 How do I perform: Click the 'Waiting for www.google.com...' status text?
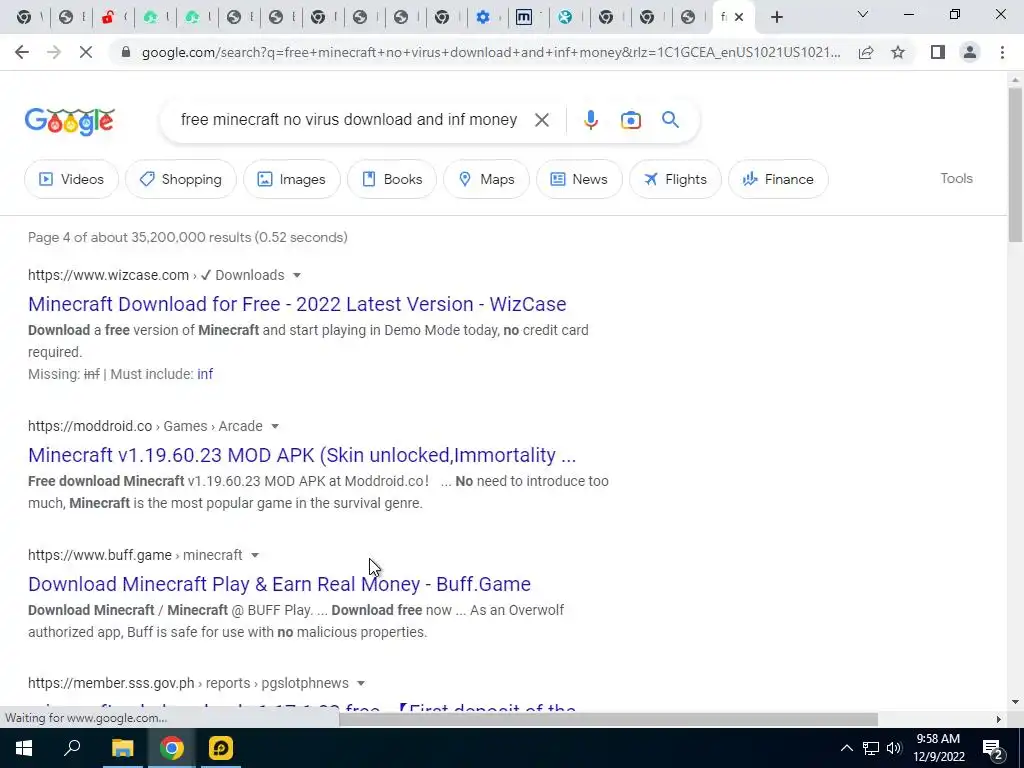pos(86,718)
